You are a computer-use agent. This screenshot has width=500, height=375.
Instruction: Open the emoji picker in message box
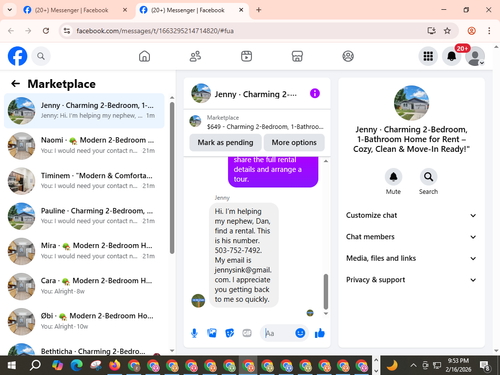[x=300, y=333]
